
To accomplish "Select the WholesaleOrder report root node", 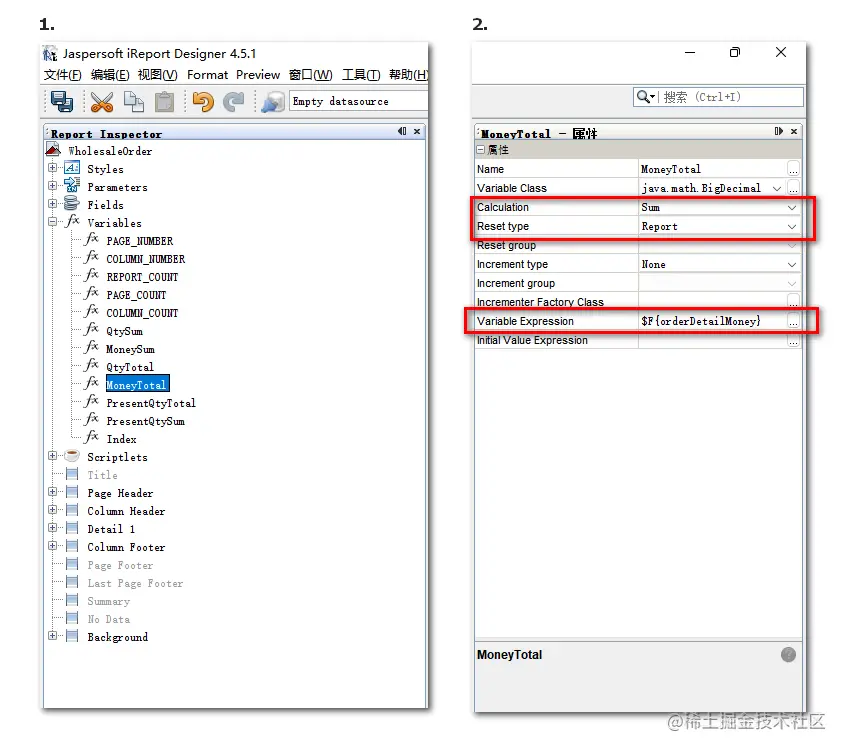I will click(x=110, y=151).
